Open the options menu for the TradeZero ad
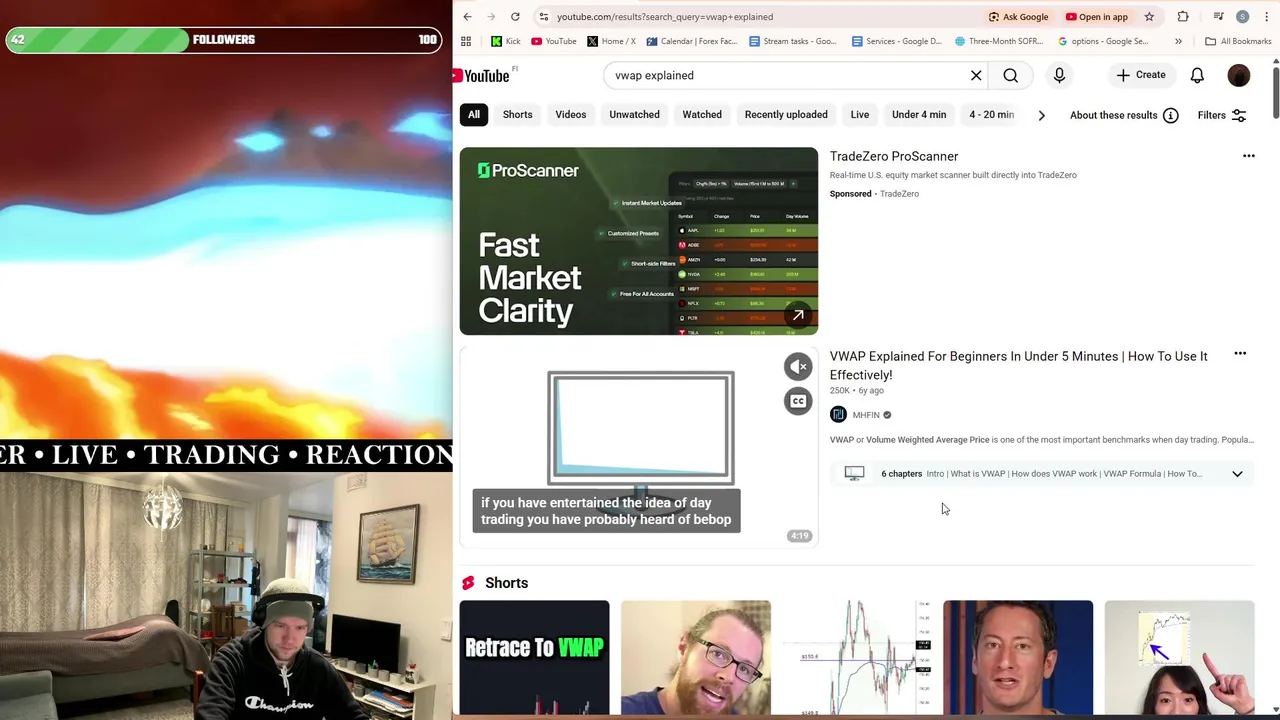The height and width of the screenshot is (720, 1280). [x=1248, y=156]
